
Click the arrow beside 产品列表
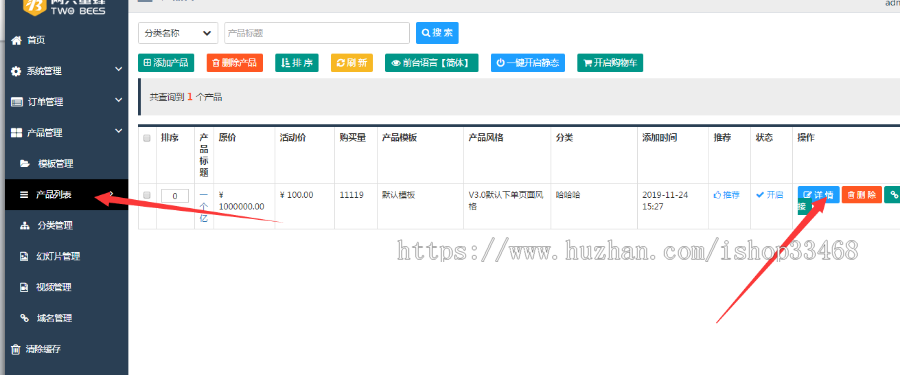111,194
